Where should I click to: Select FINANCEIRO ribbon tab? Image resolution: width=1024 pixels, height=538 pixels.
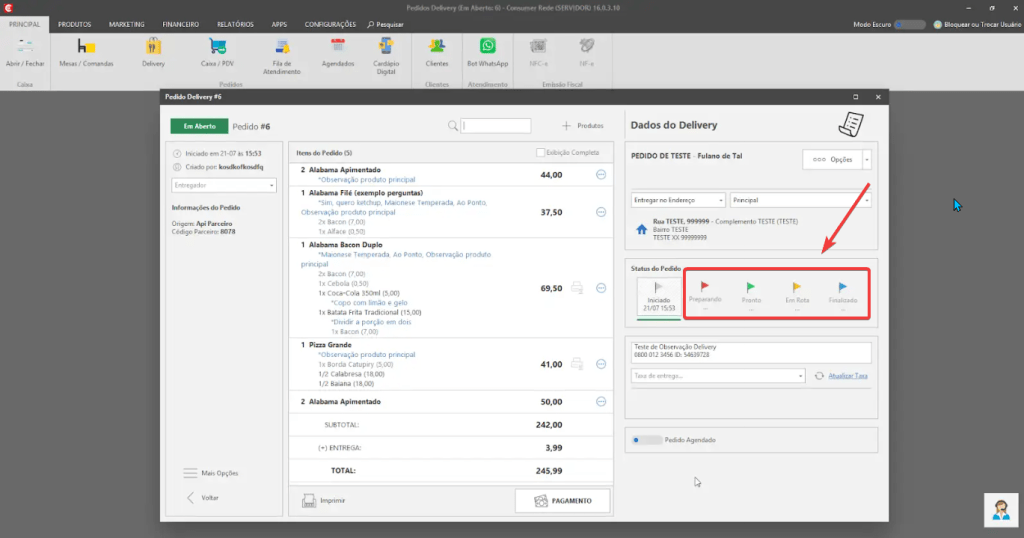pos(181,24)
